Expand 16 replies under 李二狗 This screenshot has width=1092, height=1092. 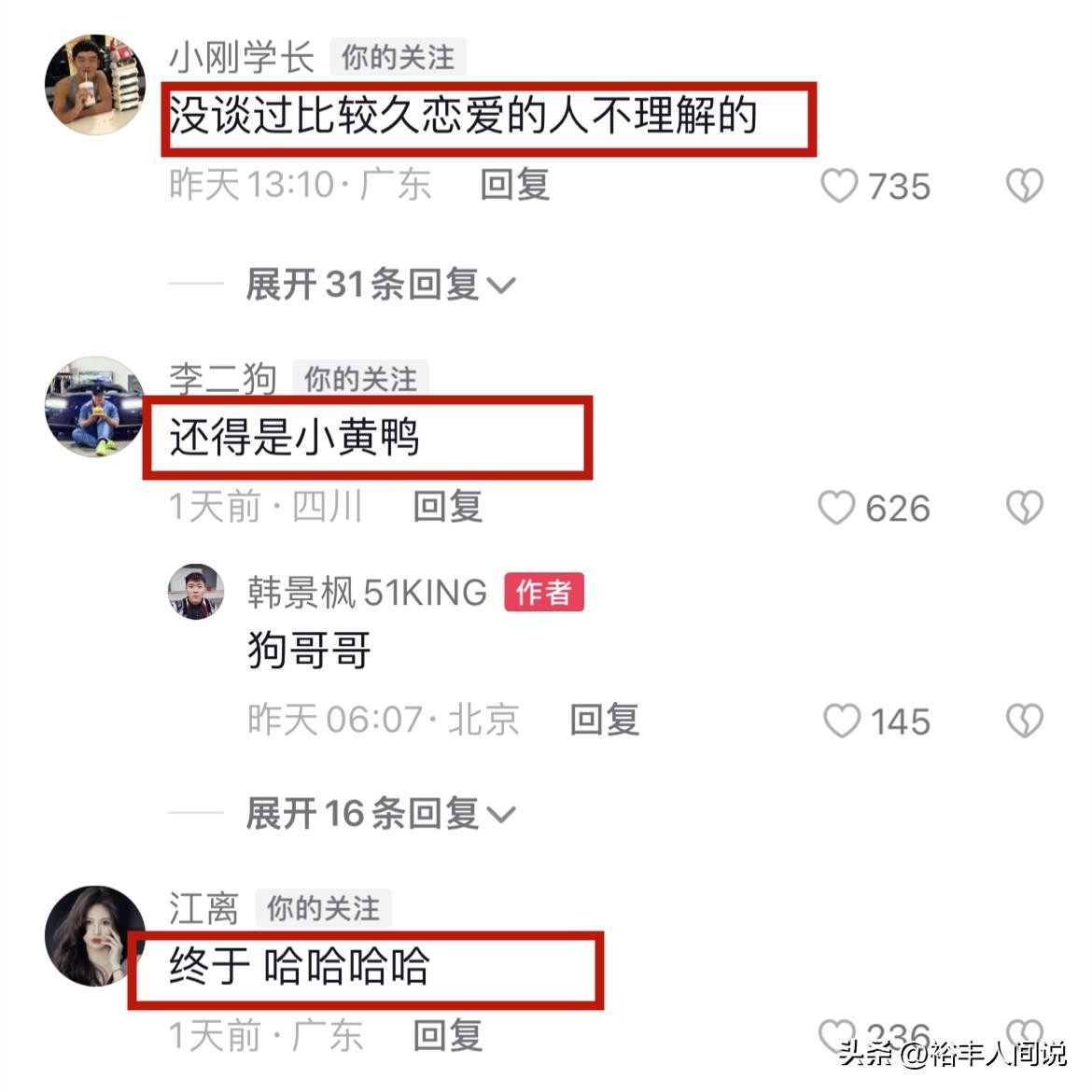[x=381, y=814]
